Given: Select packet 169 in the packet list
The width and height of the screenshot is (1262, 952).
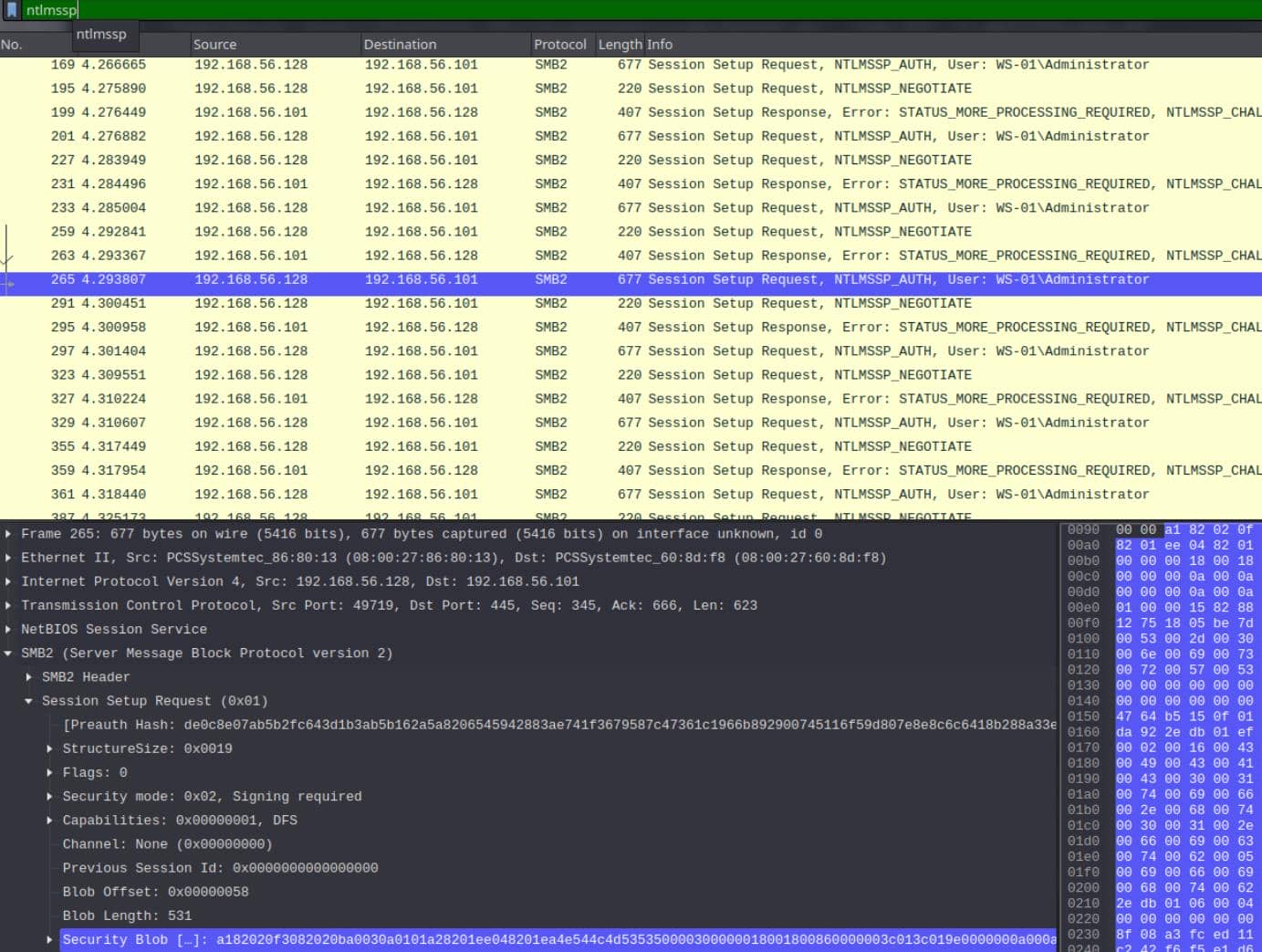Looking at the screenshot, I should click(x=631, y=65).
